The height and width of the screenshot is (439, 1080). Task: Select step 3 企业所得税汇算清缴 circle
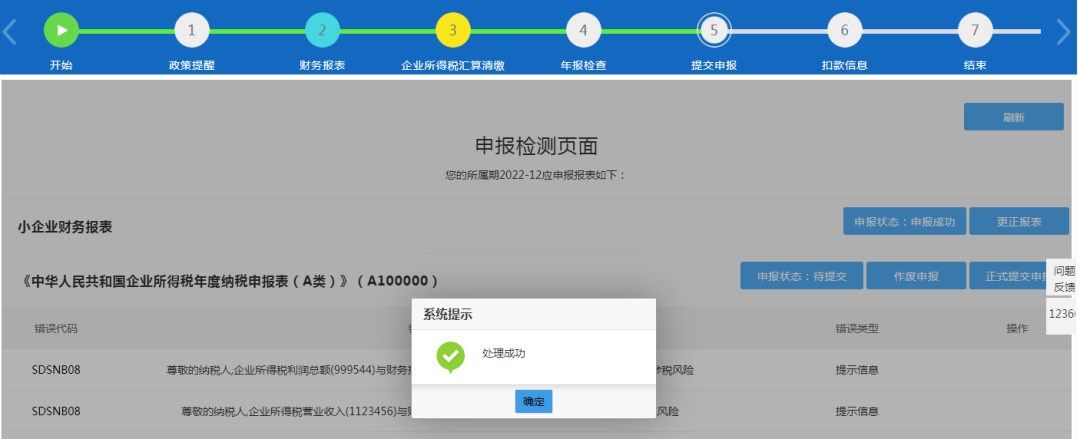pos(452,30)
